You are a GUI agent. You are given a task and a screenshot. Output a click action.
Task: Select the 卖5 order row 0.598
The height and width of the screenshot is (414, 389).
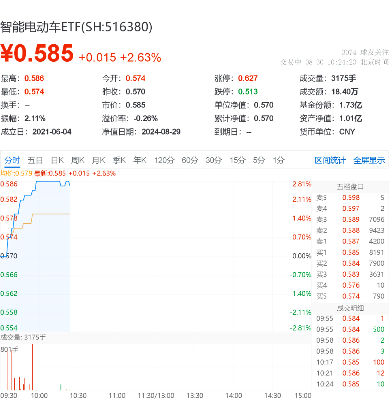(x=350, y=198)
